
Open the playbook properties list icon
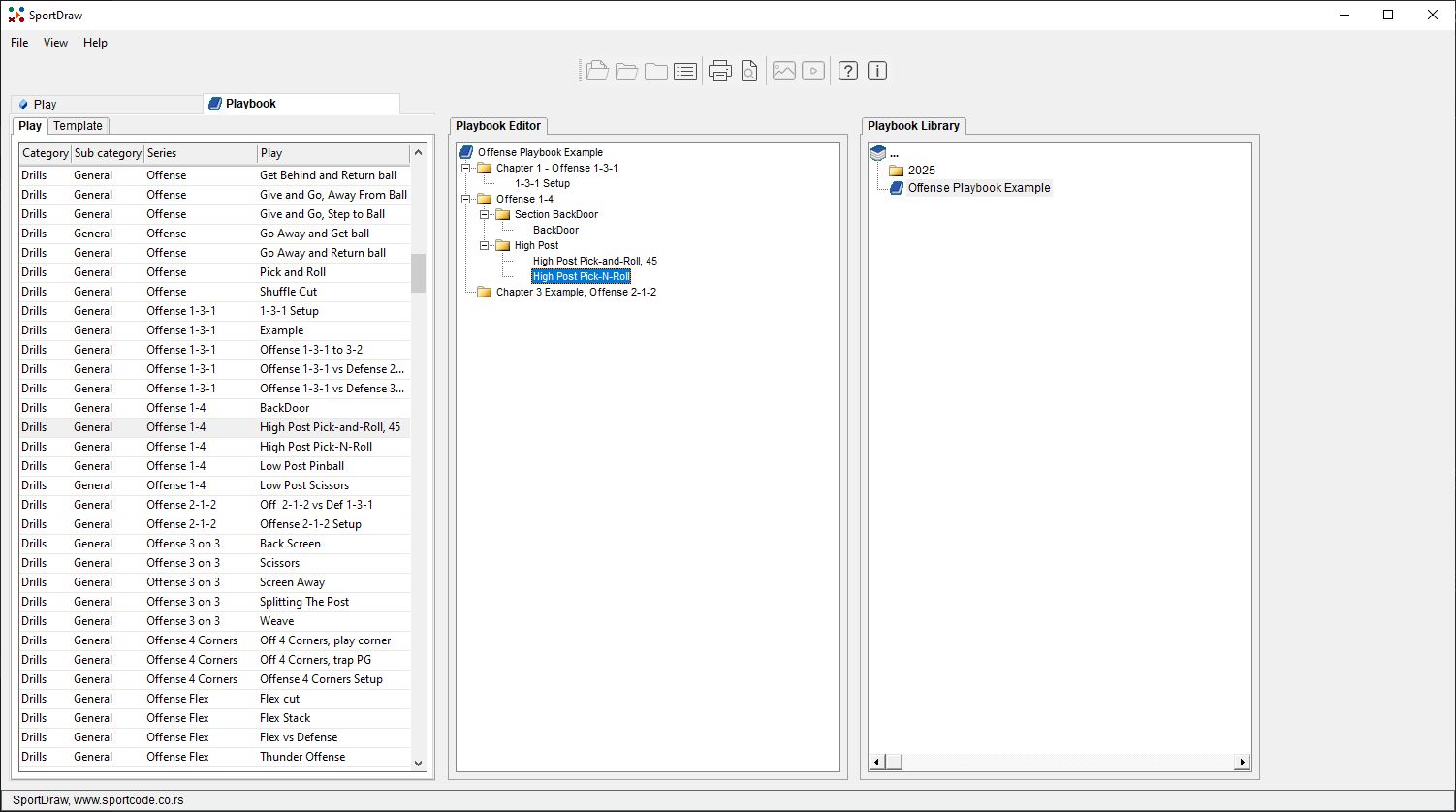(x=684, y=70)
